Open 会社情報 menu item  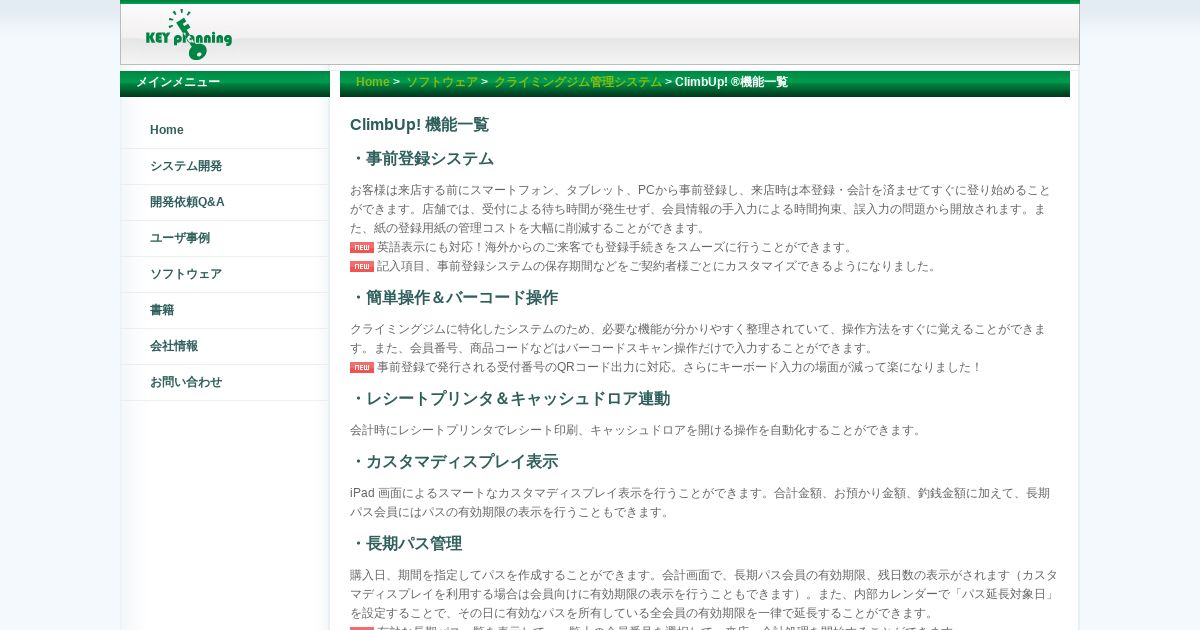[x=225, y=346]
